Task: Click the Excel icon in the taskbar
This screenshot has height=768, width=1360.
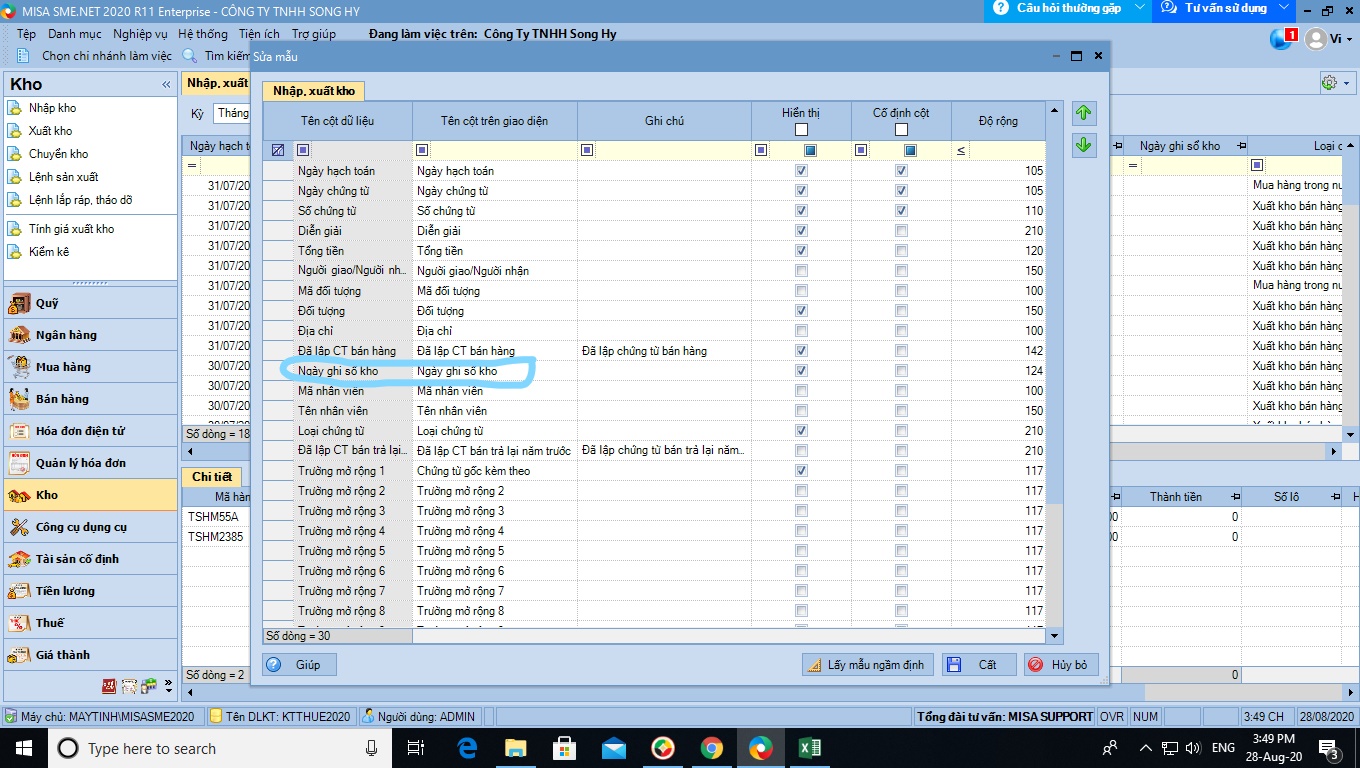Action: (810, 748)
